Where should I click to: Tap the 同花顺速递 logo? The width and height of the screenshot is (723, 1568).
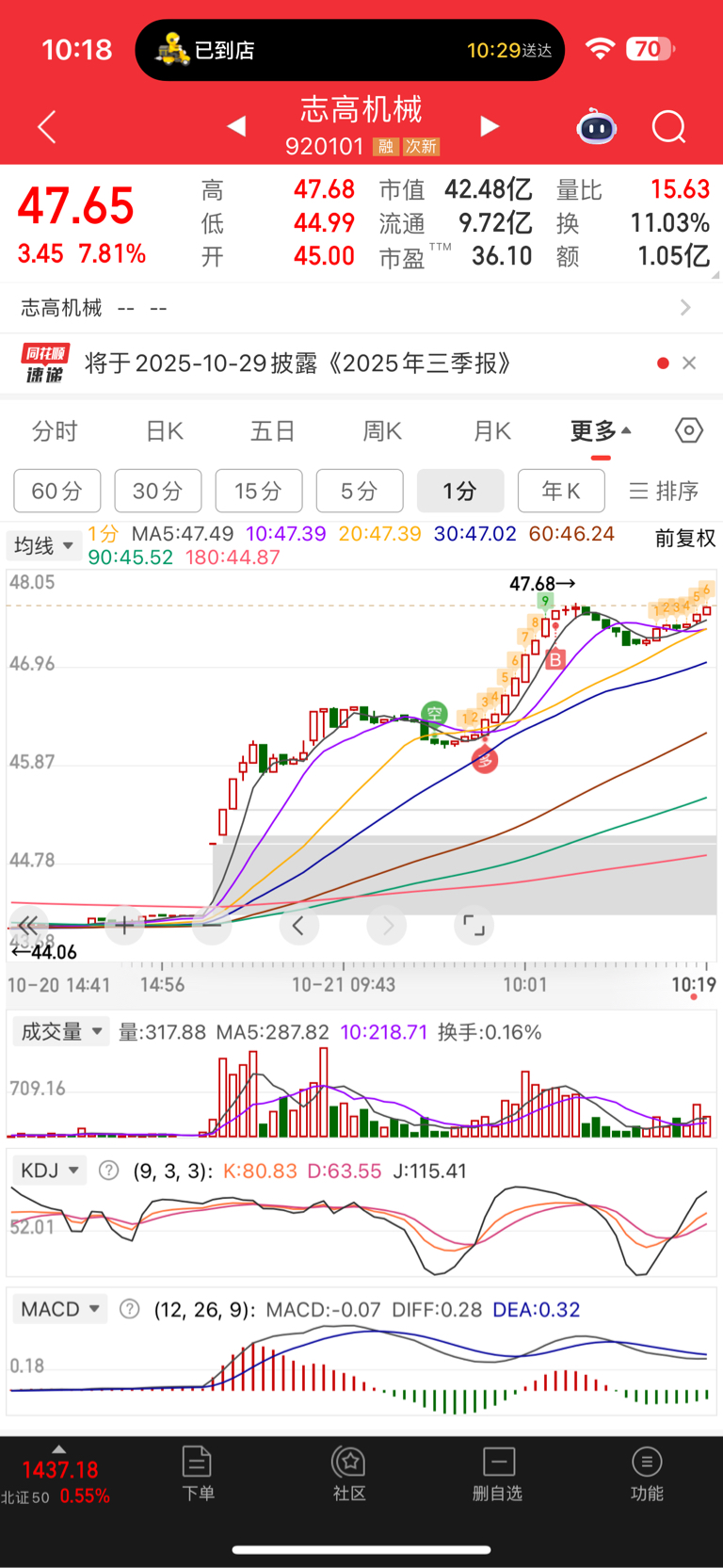[45, 364]
